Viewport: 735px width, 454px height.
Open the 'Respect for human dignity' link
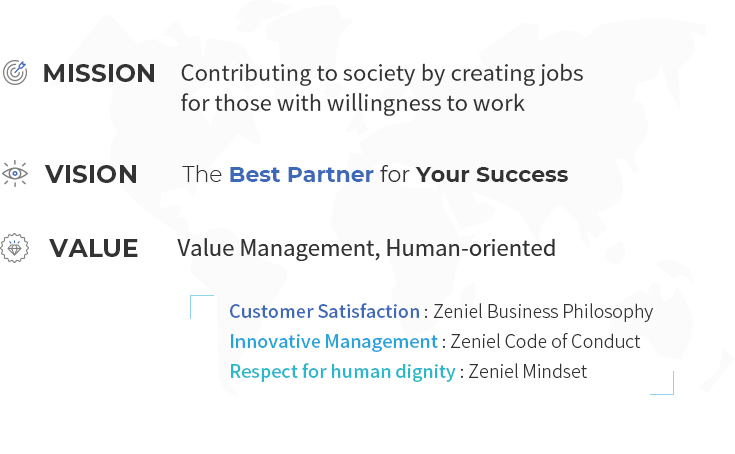tap(343, 372)
